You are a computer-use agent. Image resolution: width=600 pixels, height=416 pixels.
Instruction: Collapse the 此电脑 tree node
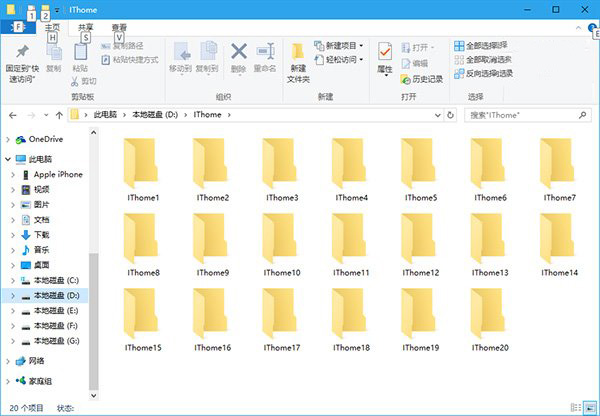(8, 159)
